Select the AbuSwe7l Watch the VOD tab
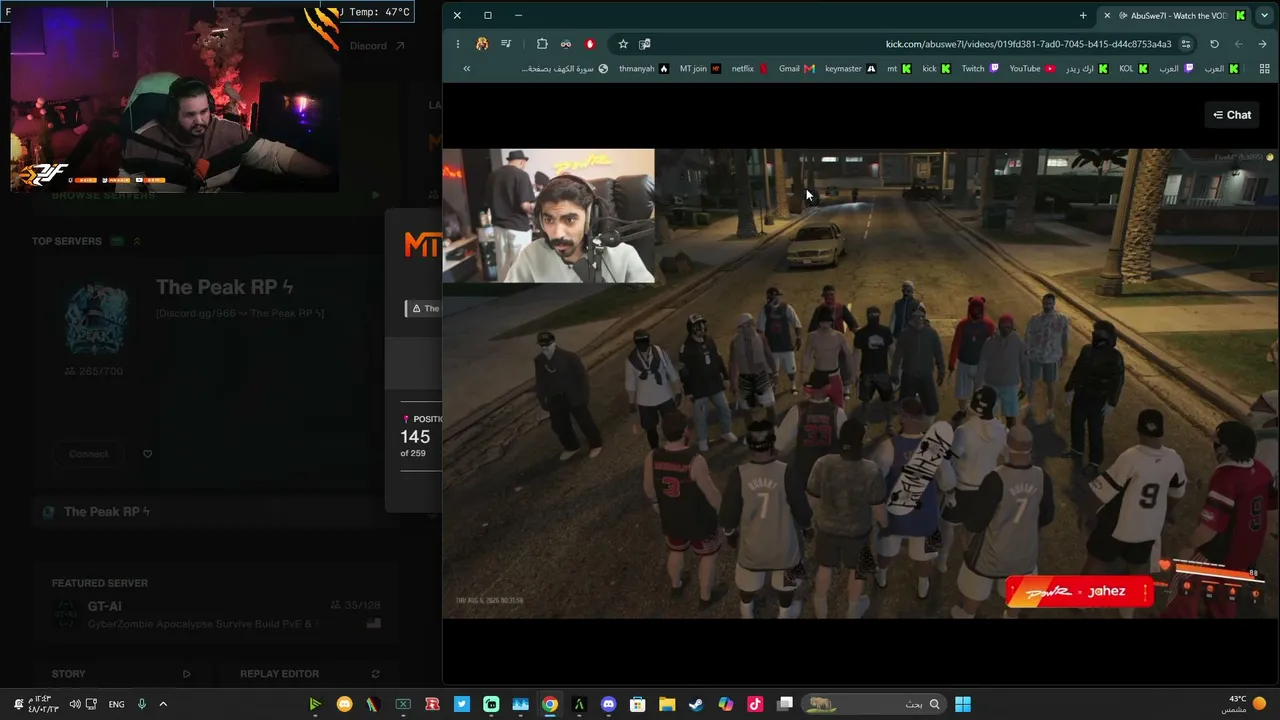Image resolution: width=1280 pixels, height=720 pixels. pos(1174,15)
